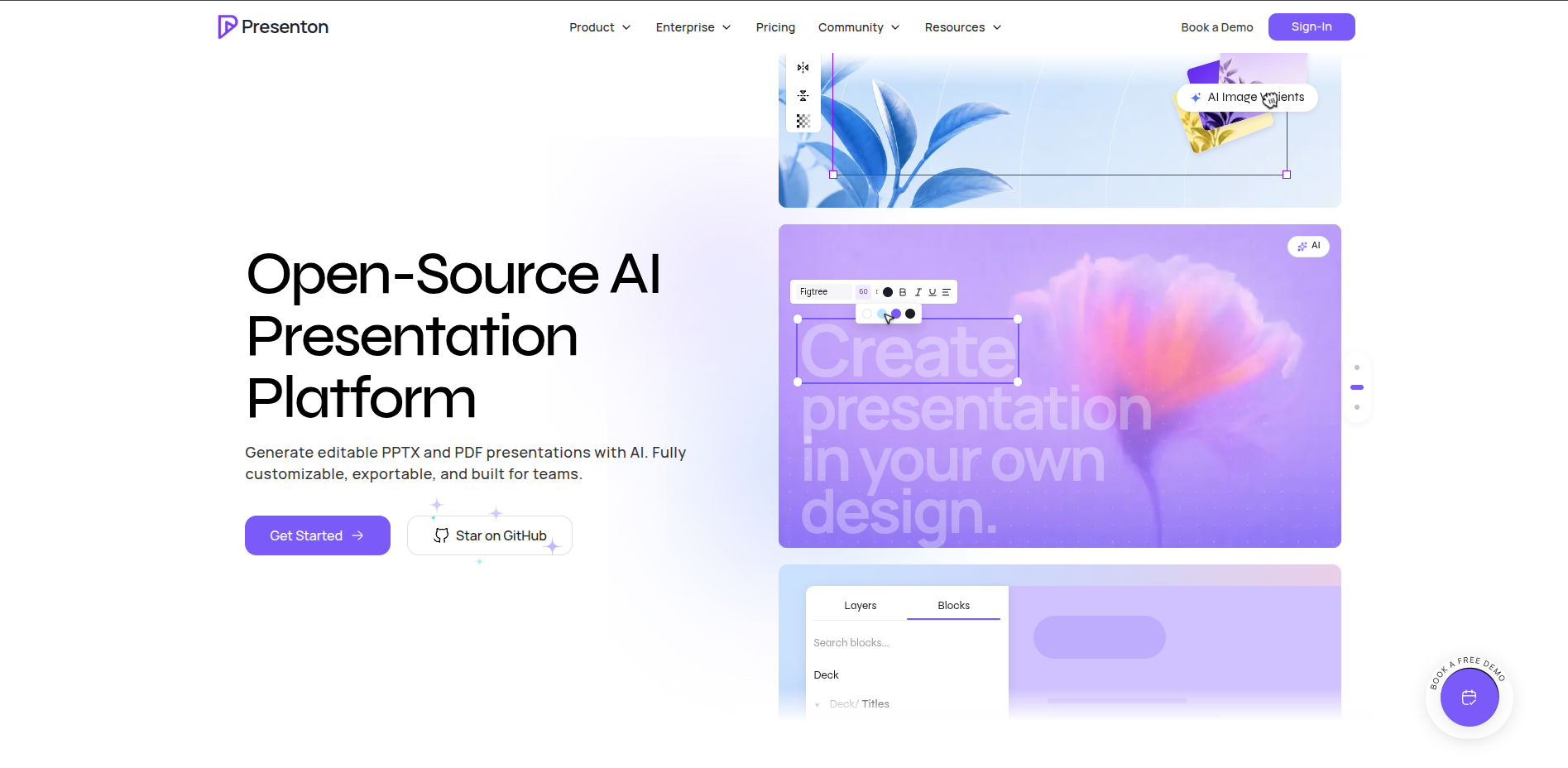1568x768 pixels.
Task: Click Star on GitHub button
Action: [490, 535]
